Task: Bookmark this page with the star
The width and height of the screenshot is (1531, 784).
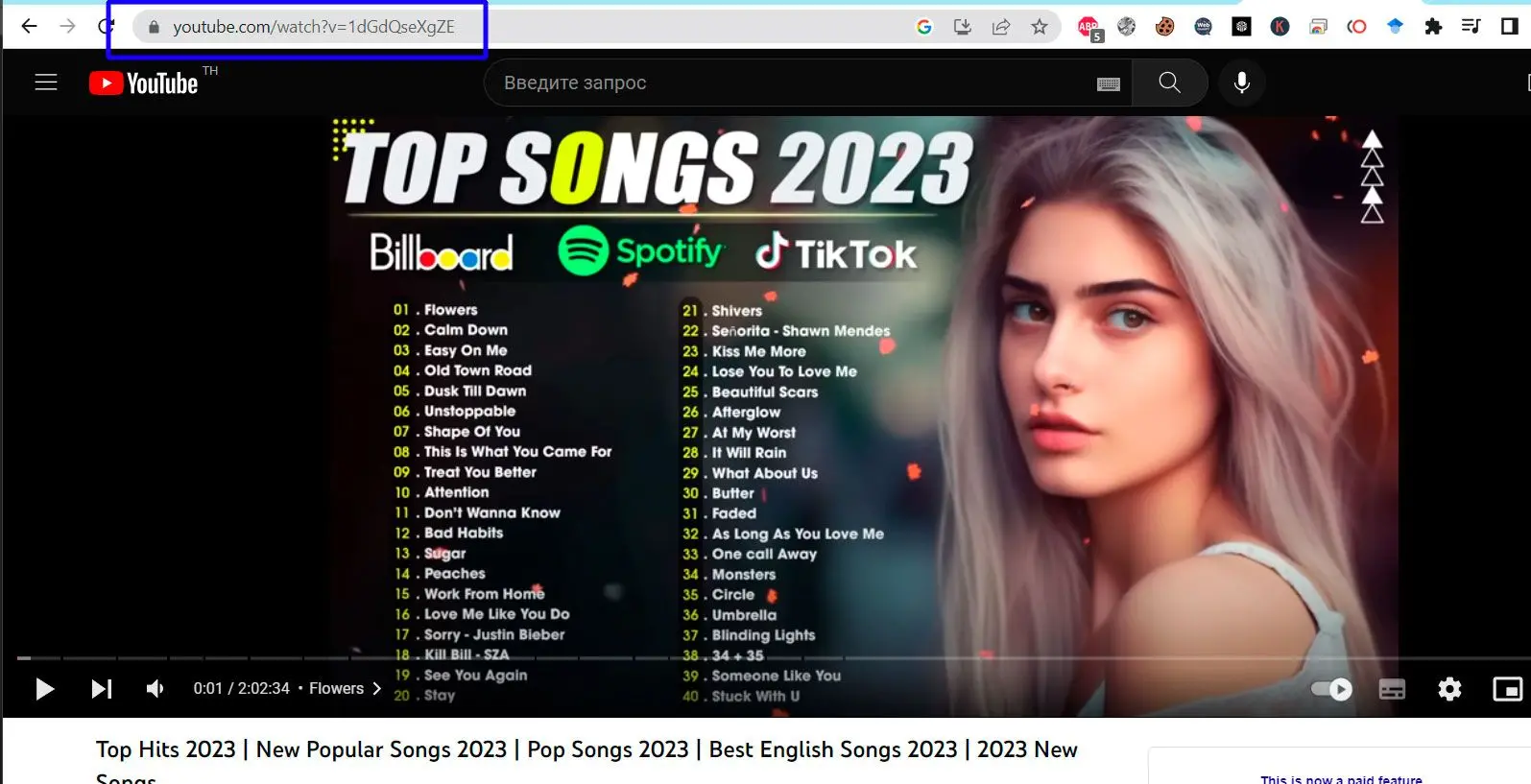Action: (x=1040, y=27)
